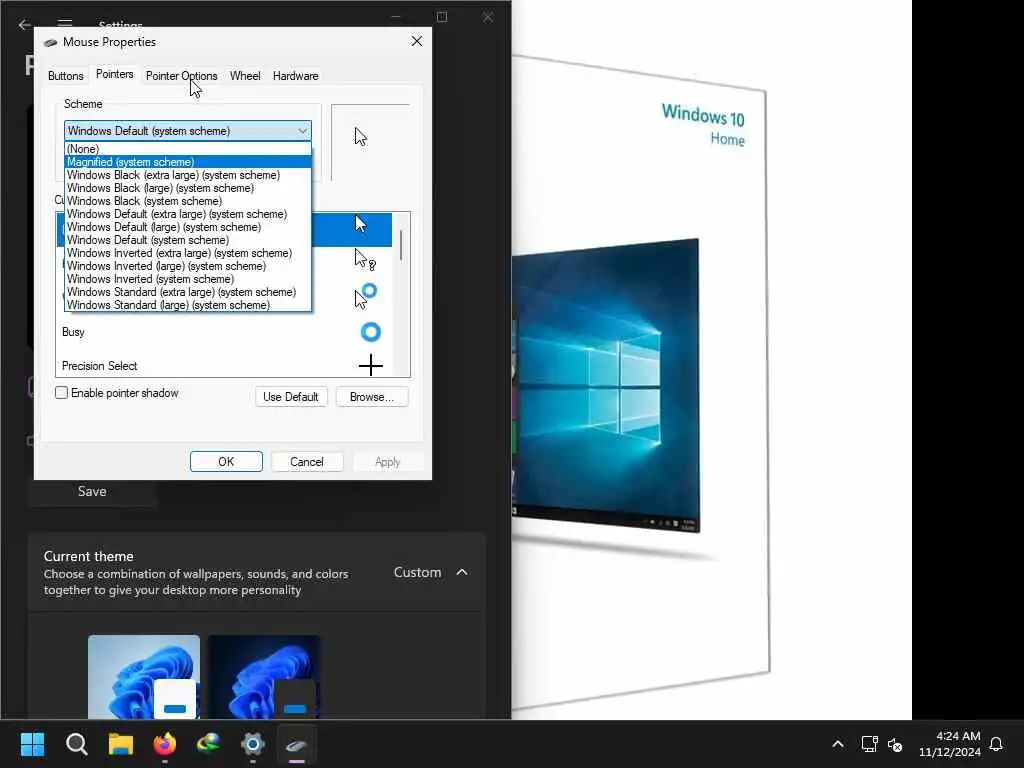Click the highlighted Normal Select arrow icon
This screenshot has height=768, width=1024.
point(360,224)
